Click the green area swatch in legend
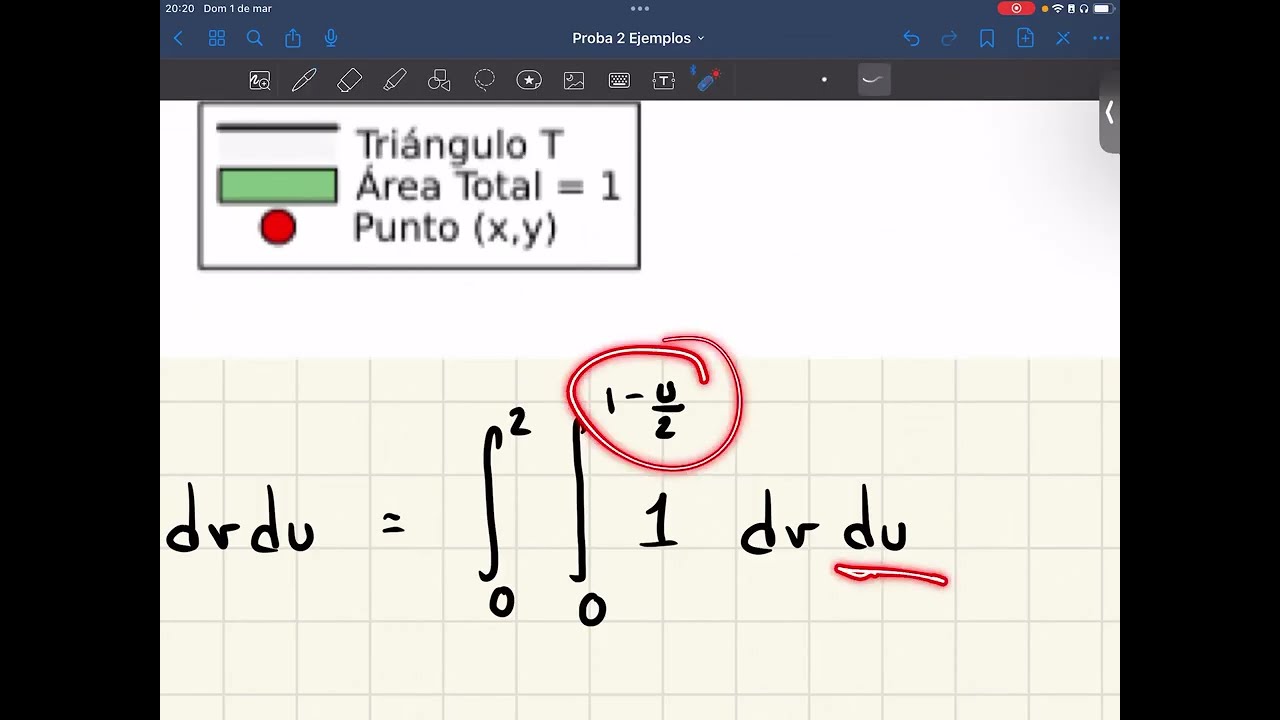The width and height of the screenshot is (1280, 720). point(277,186)
